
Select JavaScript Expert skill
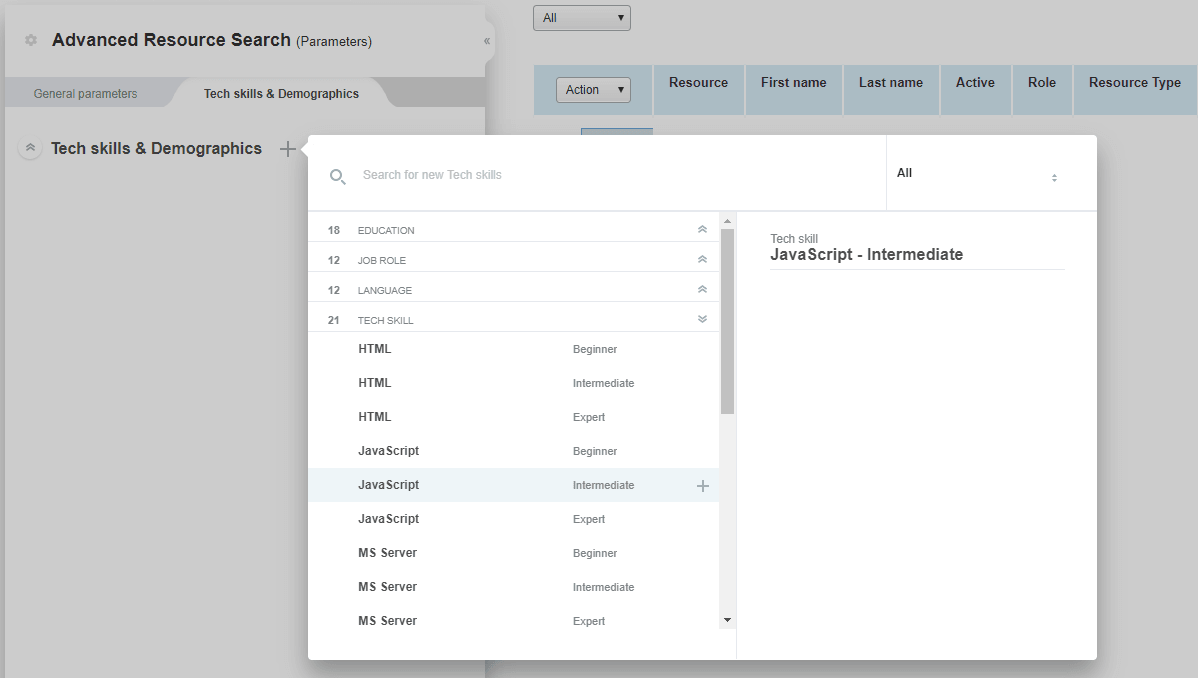(513, 519)
